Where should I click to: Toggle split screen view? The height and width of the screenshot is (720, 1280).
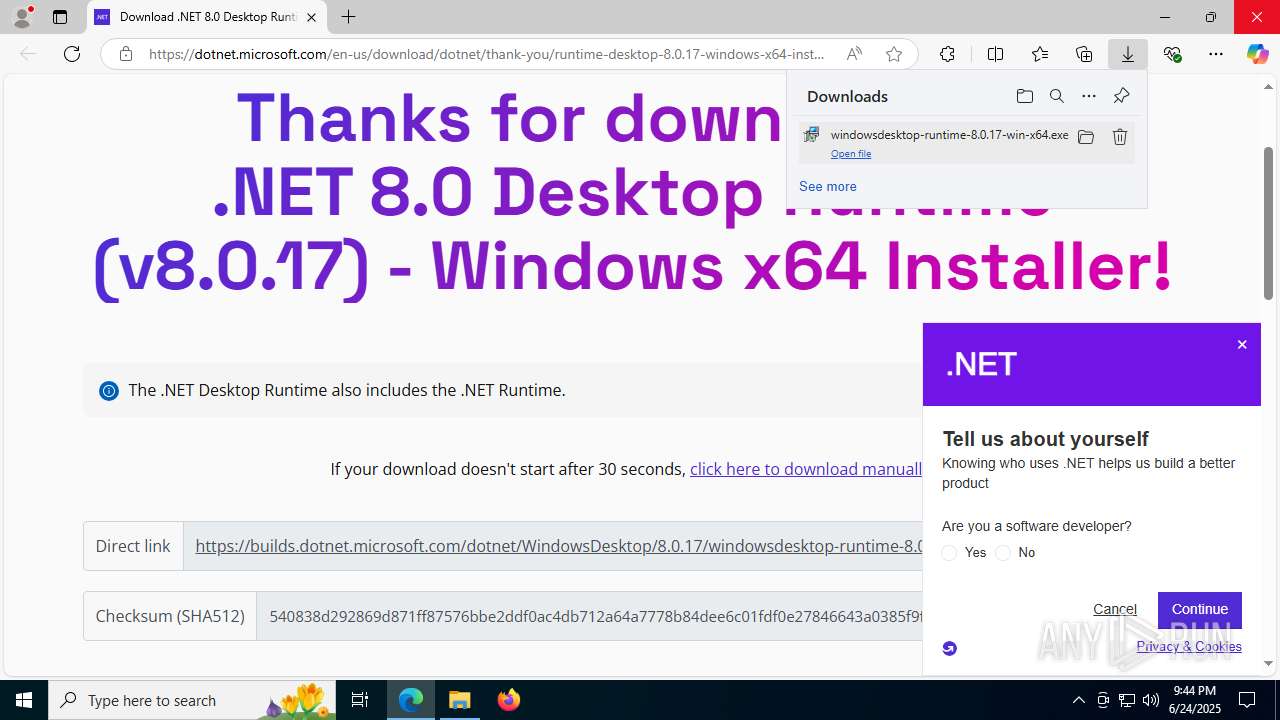tap(995, 54)
